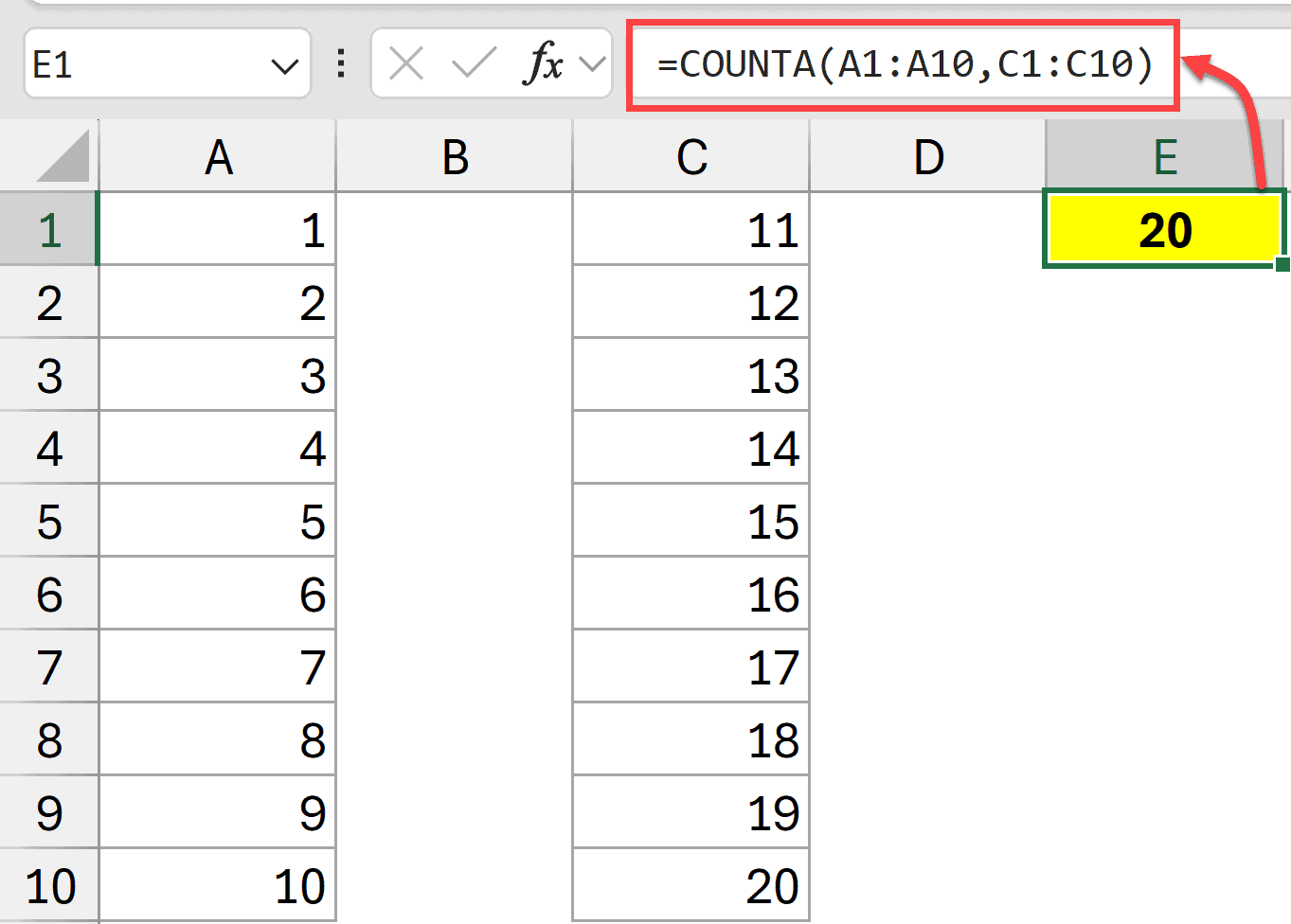Click the empty cell B5
1291x924 pixels.
pyautogui.click(x=455, y=521)
